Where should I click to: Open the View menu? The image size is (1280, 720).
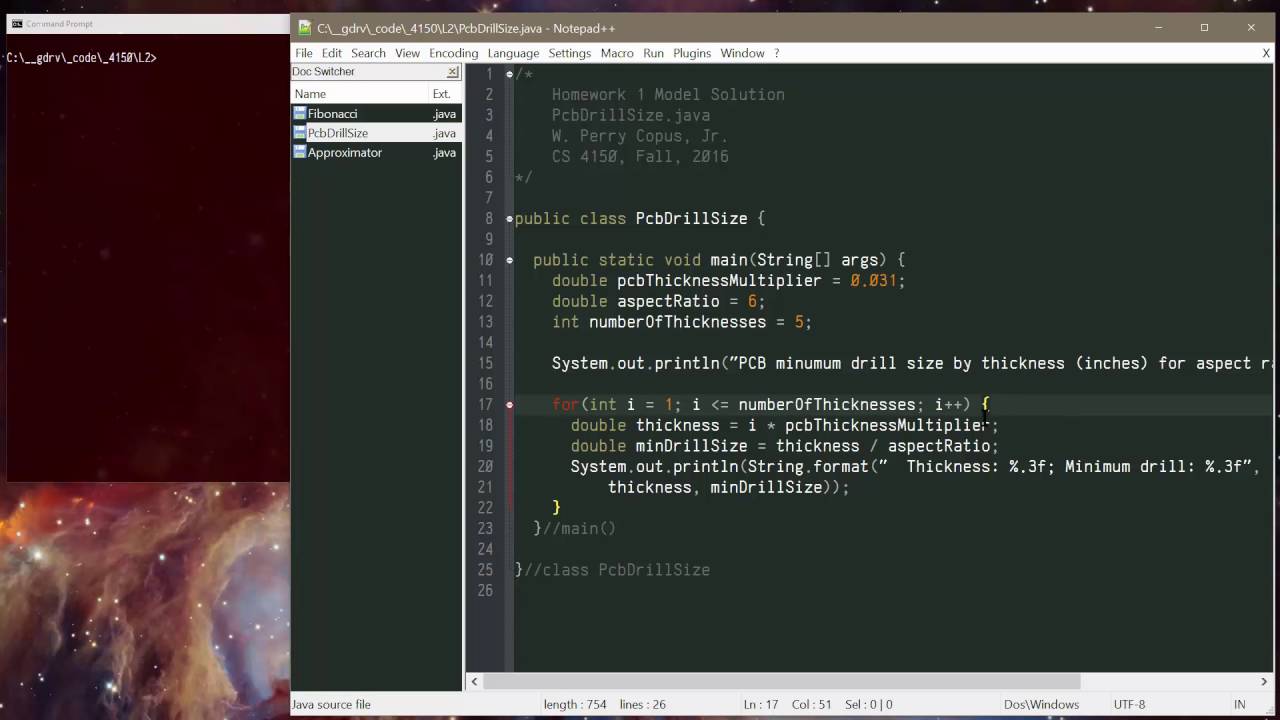[407, 53]
